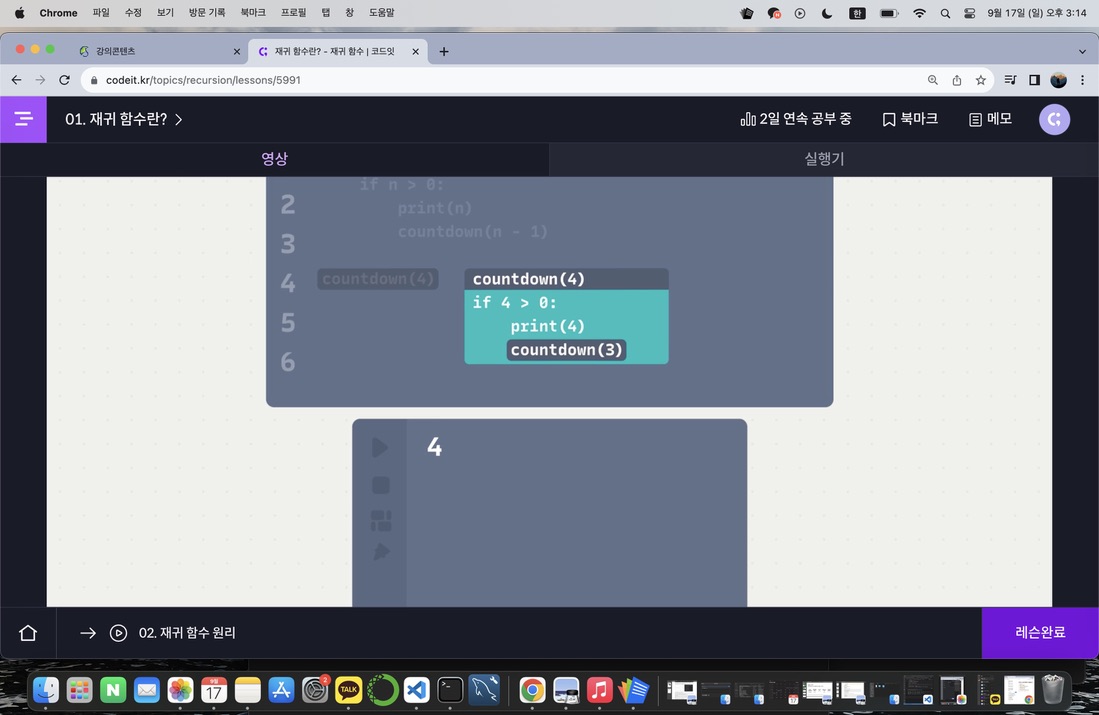Open Finder from the Dock
This screenshot has height=715, width=1099.
coord(46,690)
